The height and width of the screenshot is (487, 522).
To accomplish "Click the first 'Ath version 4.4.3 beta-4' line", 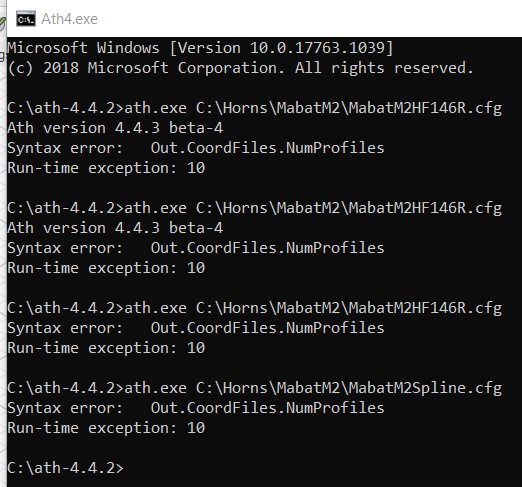I will tap(115, 128).
